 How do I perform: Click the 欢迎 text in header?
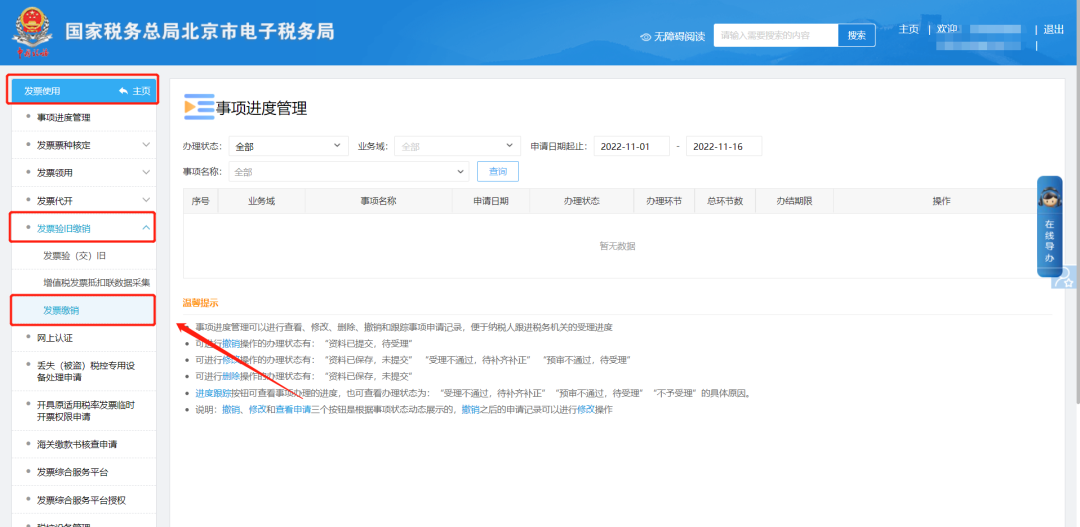(947, 29)
